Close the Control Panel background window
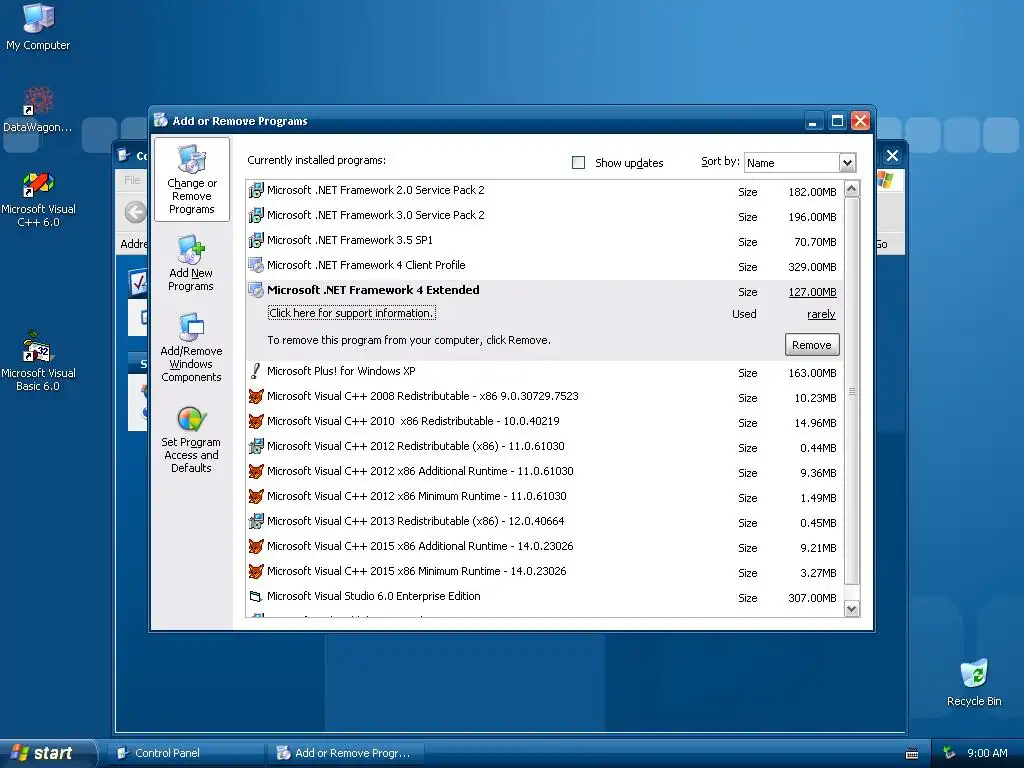This screenshot has height=768, width=1024. point(892,155)
